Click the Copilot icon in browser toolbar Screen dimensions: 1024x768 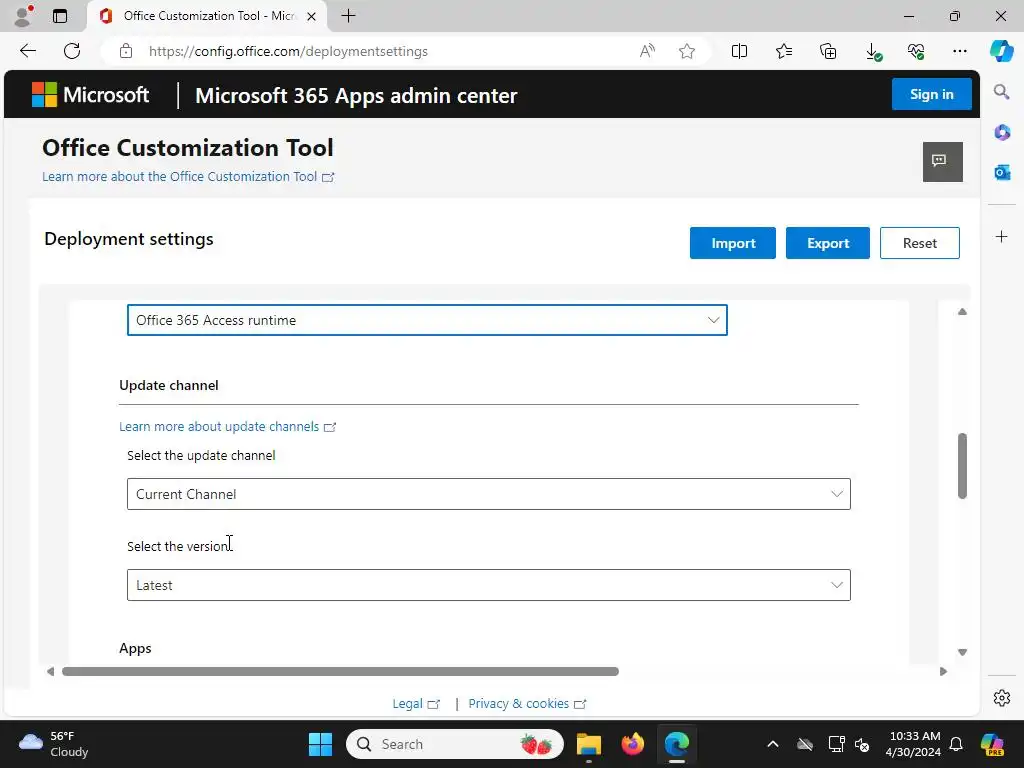1000,51
